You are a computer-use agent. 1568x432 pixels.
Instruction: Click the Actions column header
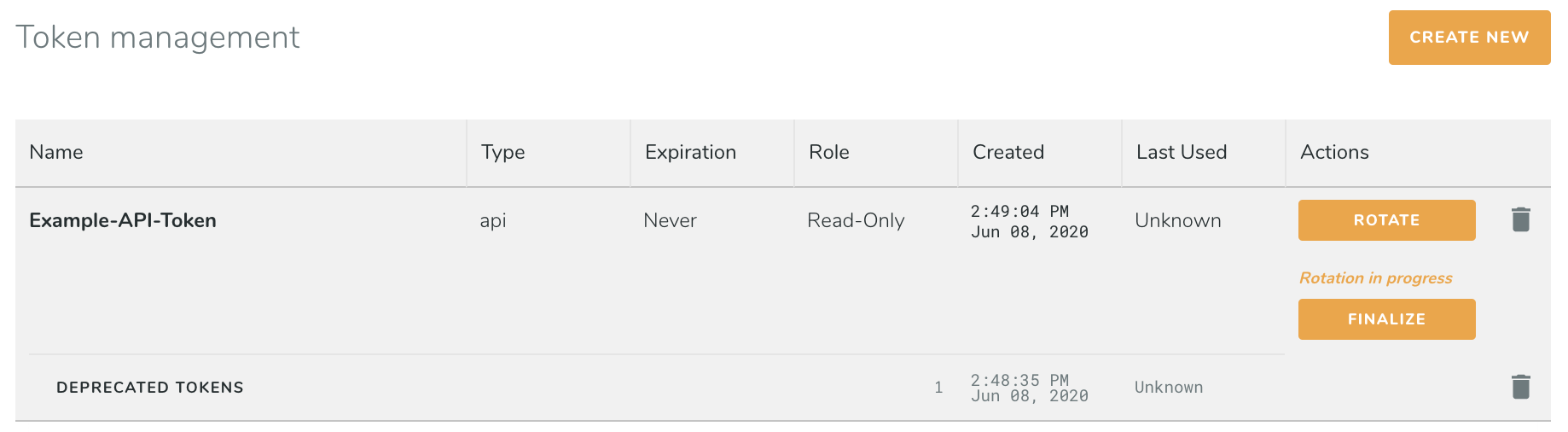tap(1334, 152)
